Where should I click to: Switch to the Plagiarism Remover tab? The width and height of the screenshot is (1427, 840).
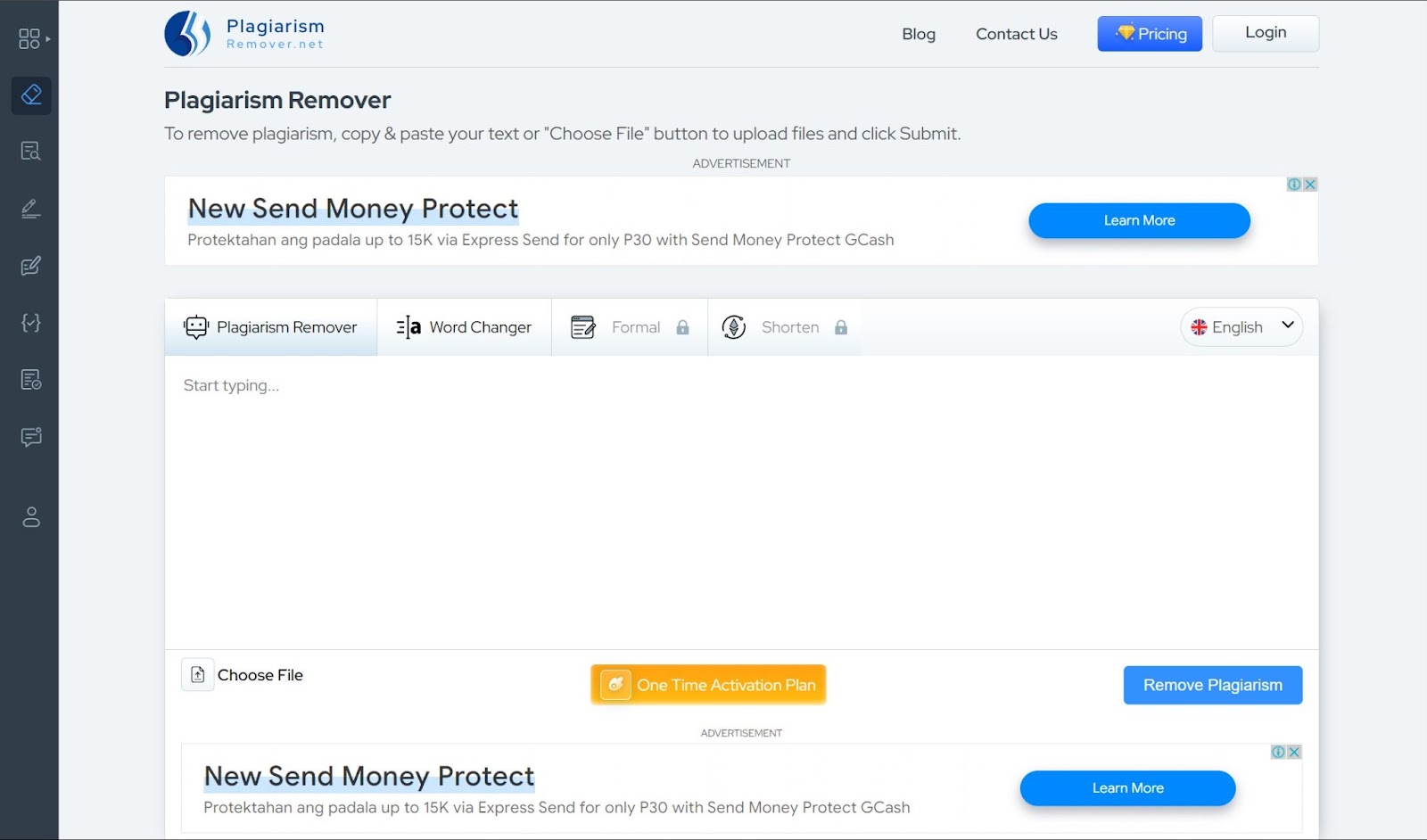[271, 327]
